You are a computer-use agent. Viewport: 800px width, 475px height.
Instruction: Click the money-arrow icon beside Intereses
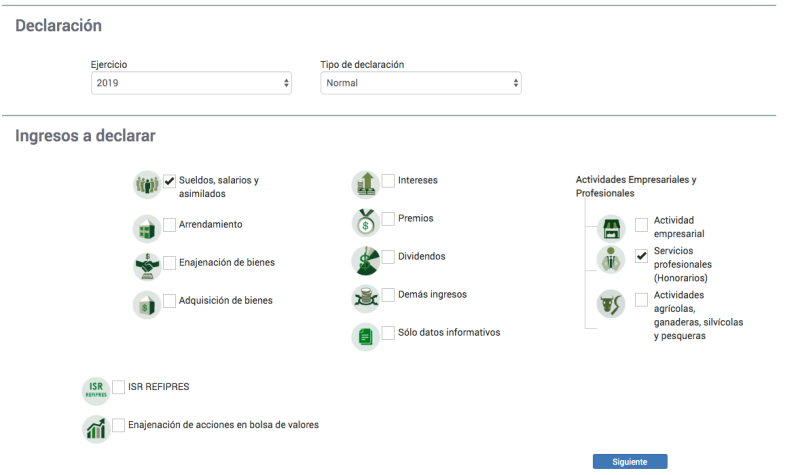click(x=366, y=184)
